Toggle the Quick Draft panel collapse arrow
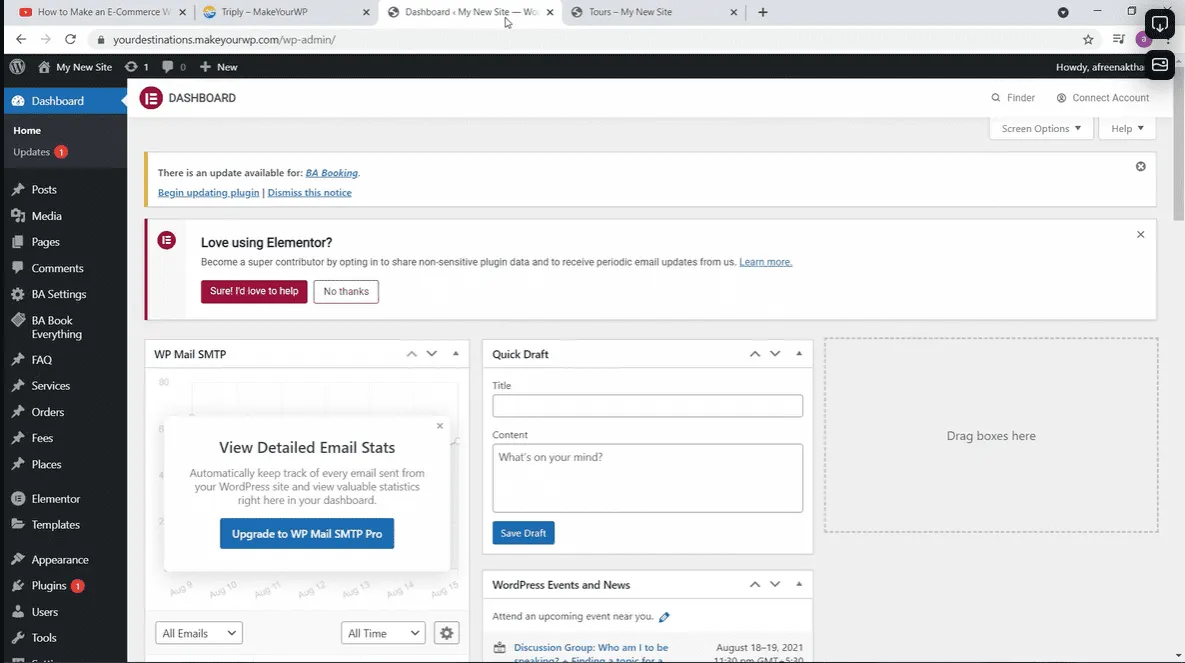This screenshot has height=663, width=1185. tap(799, 354)
